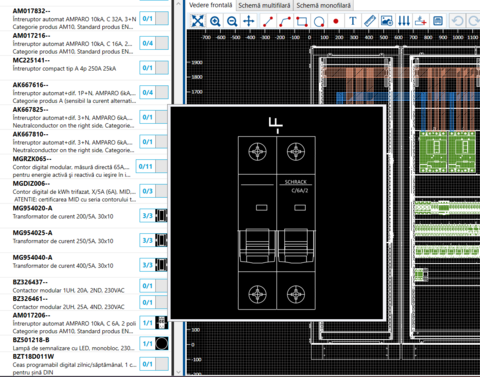Click the AM017206 breaker thumbnail
Image resolution: width=480 pixels, height=377 pixels.
[161, 323]
